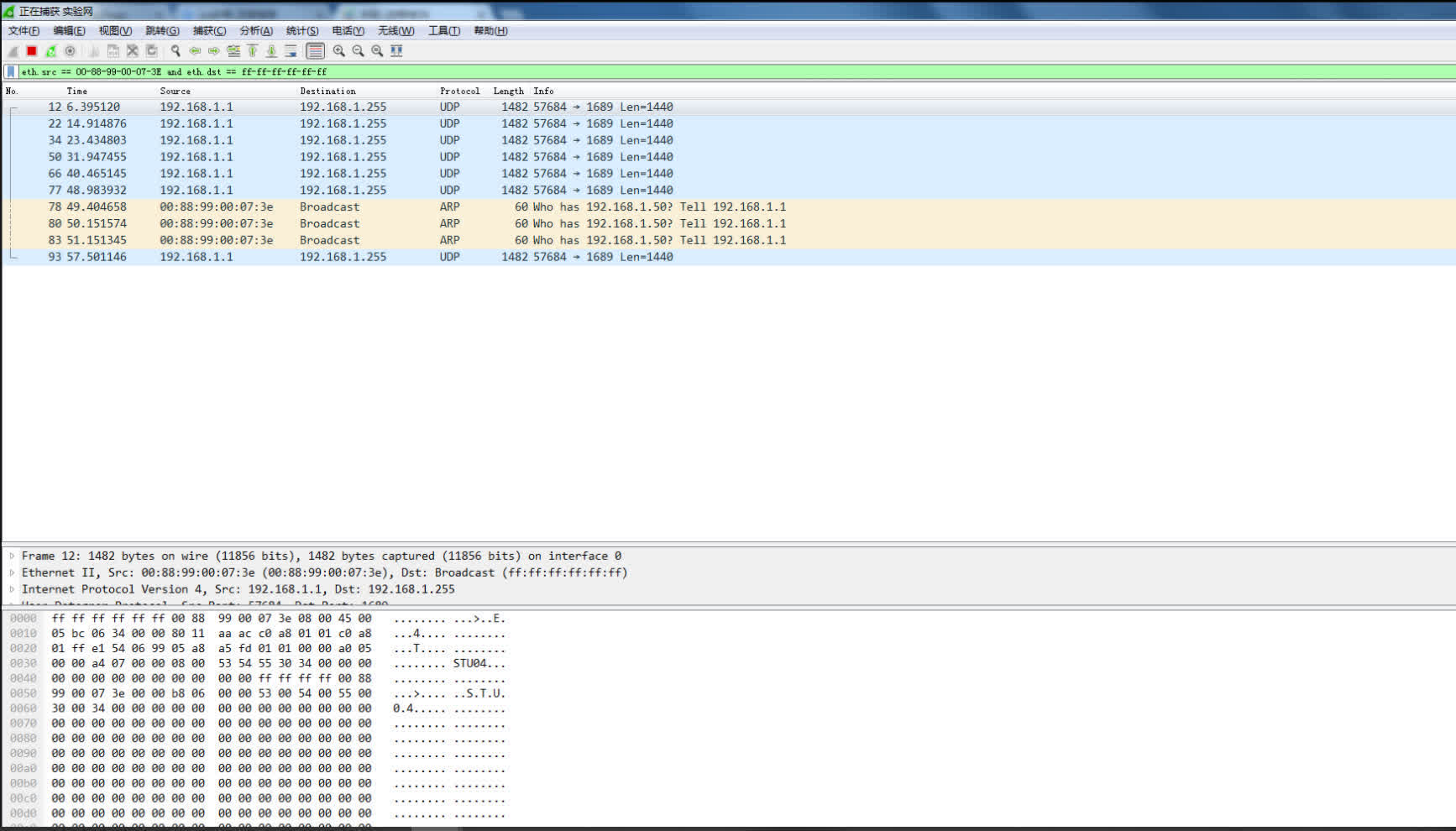Screen dimensions: 1456x831
Task: Sort packets by Protocol column header
Action: point(459,91)
